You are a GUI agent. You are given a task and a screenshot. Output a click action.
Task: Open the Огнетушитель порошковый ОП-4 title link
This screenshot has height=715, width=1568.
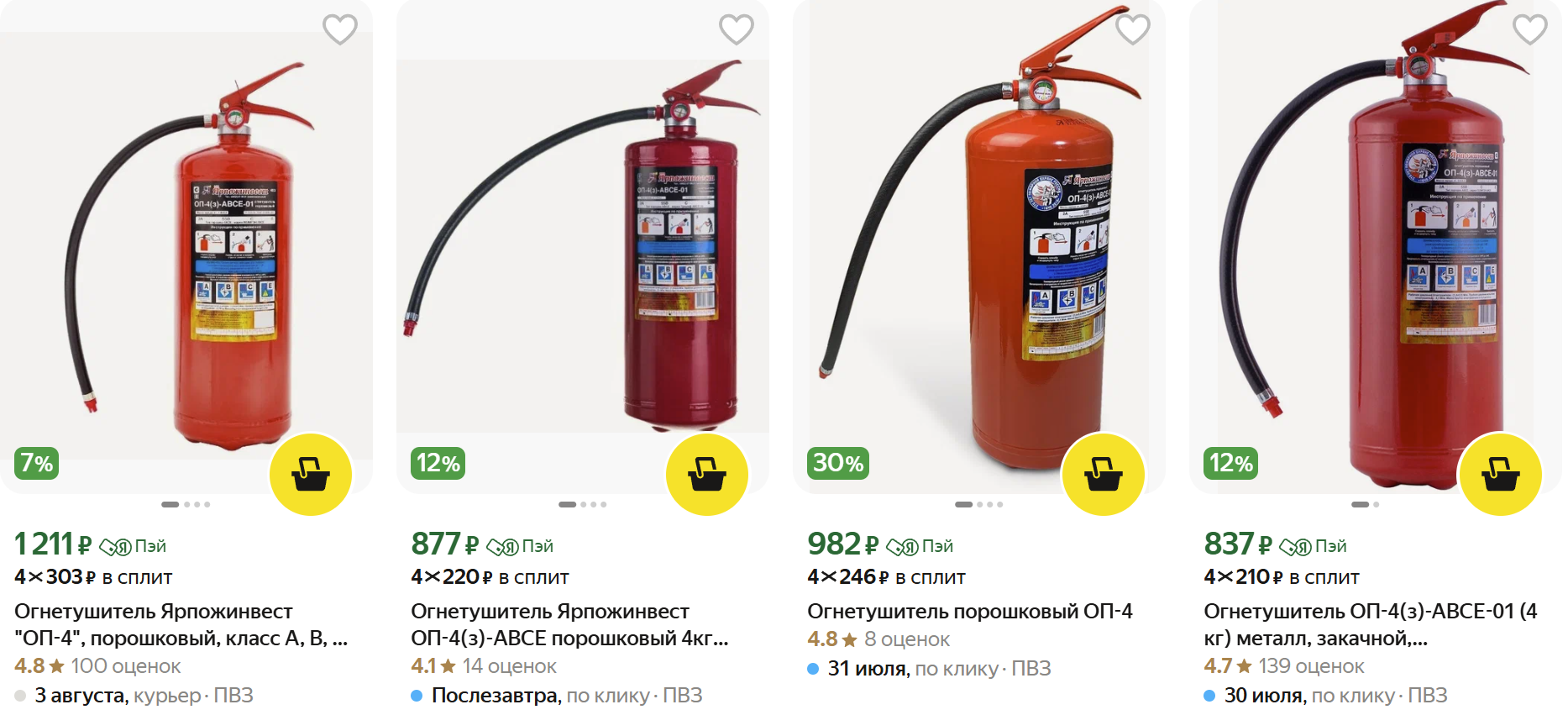(x=970, y=611)
